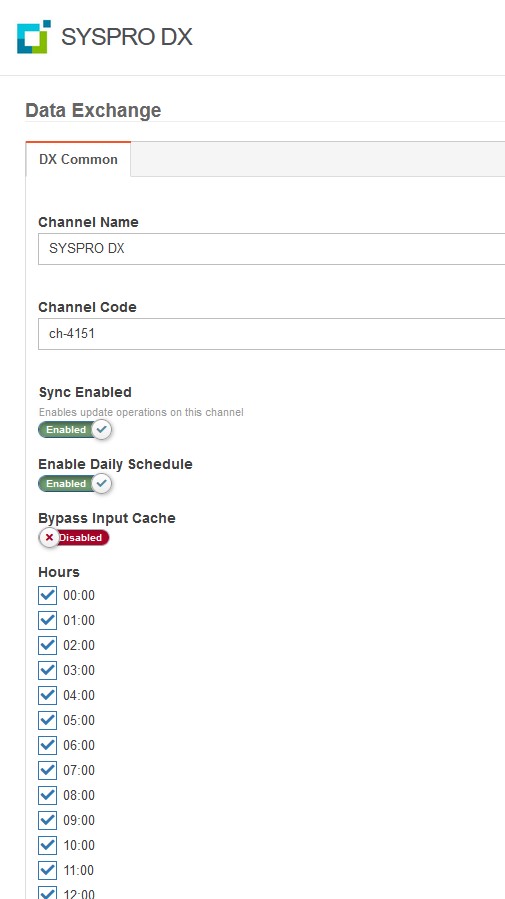Image resolution: width=505 pixels, height=899 pixels.
Task: Click the Channel Code input field
Action: [271, 334]
